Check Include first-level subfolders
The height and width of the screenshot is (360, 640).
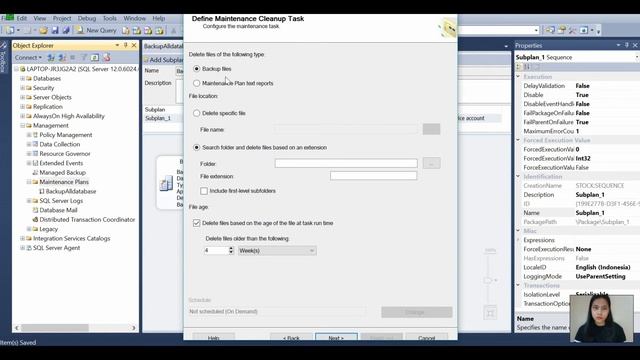coord(204,191)
